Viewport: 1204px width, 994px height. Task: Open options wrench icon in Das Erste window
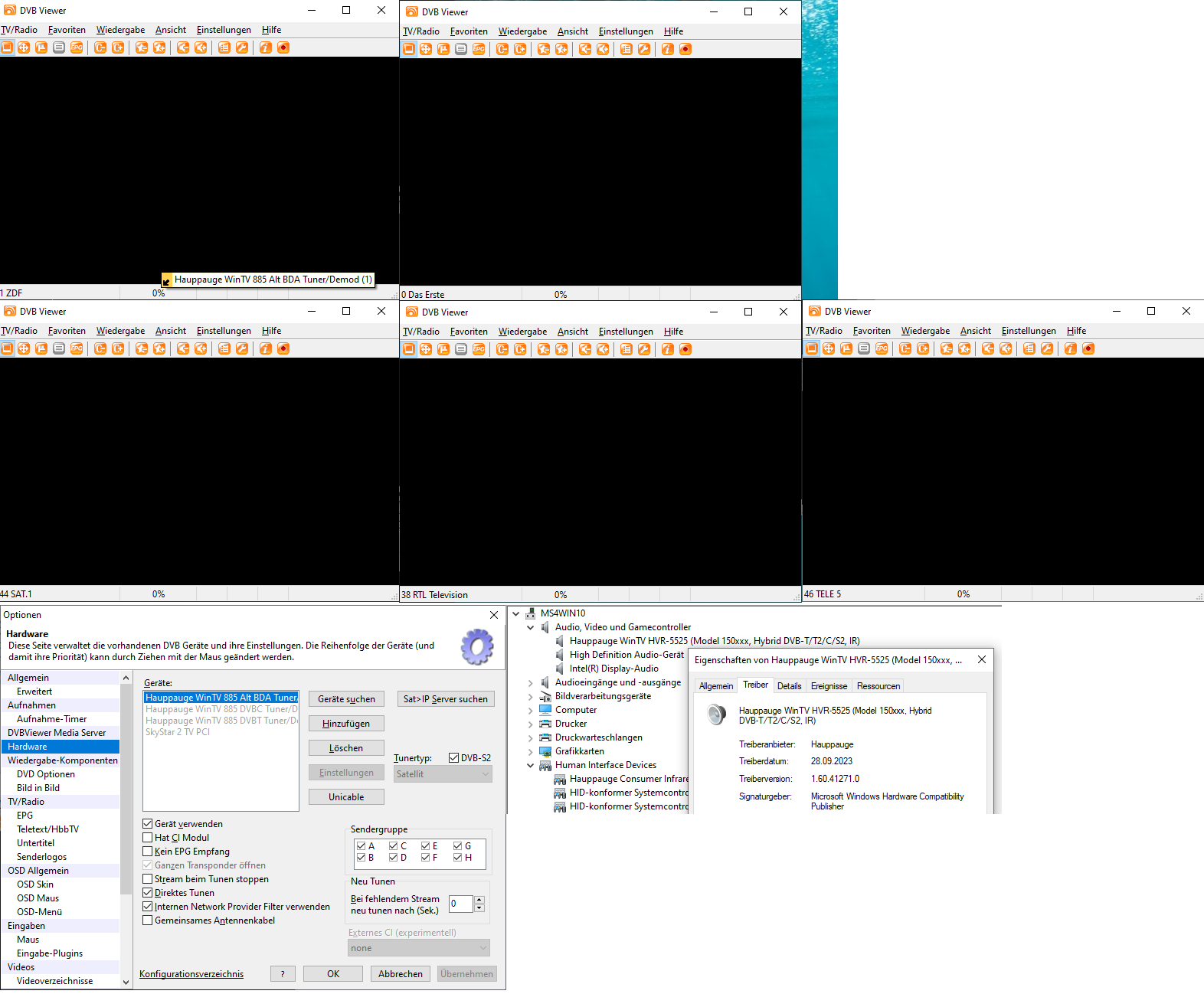[x=644, y=49]
